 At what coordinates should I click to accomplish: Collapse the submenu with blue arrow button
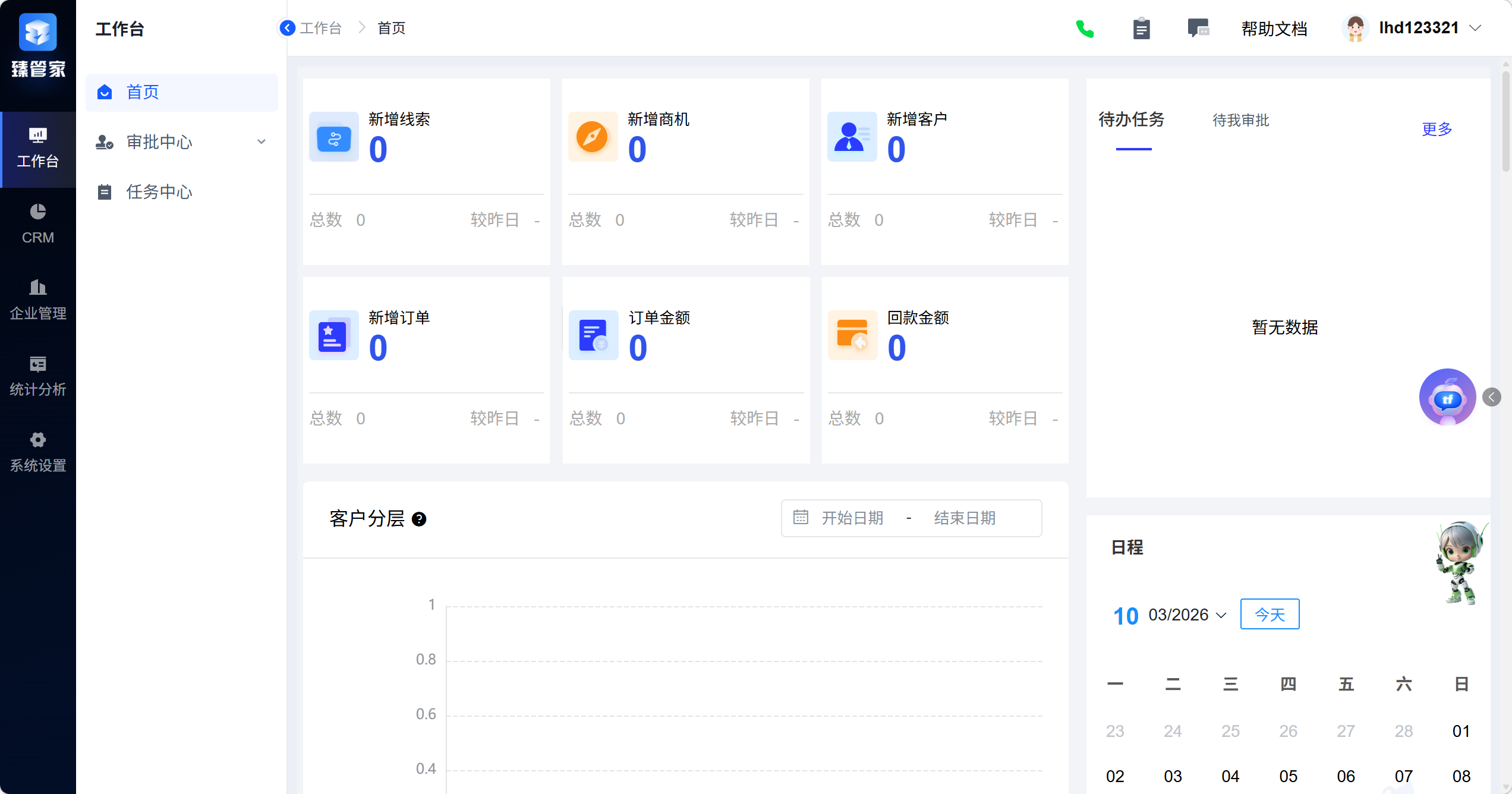coord(288,28)
